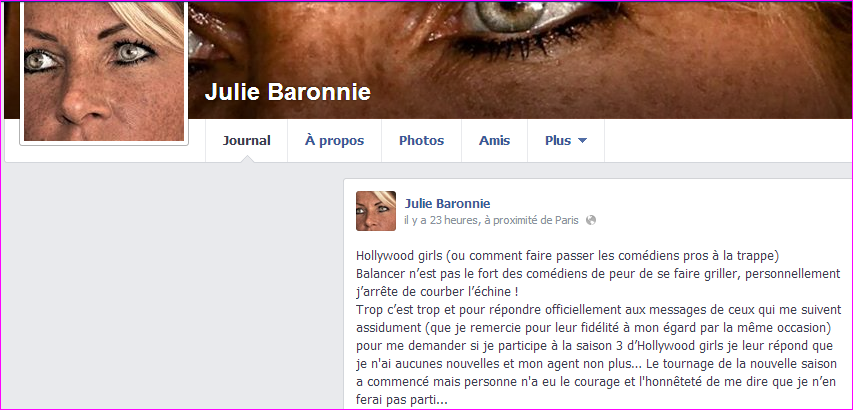The height and width of the screenshot is (410, 853).
Task: Expand the Plus menu
Action: [566, 140]
